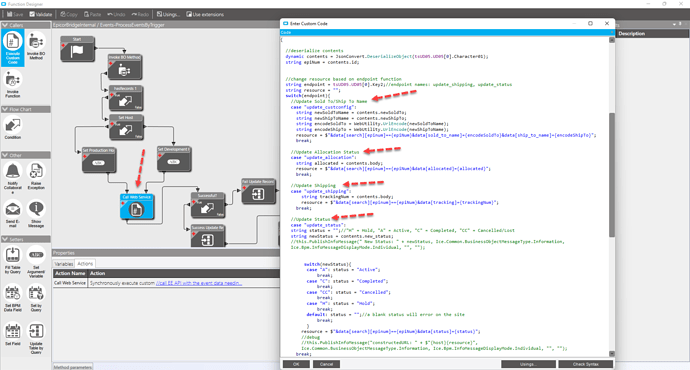Image resolution: width=690 pixels, height=370 pixels.
Task: Select the Successful? condition node
Action: pos(208,205)
